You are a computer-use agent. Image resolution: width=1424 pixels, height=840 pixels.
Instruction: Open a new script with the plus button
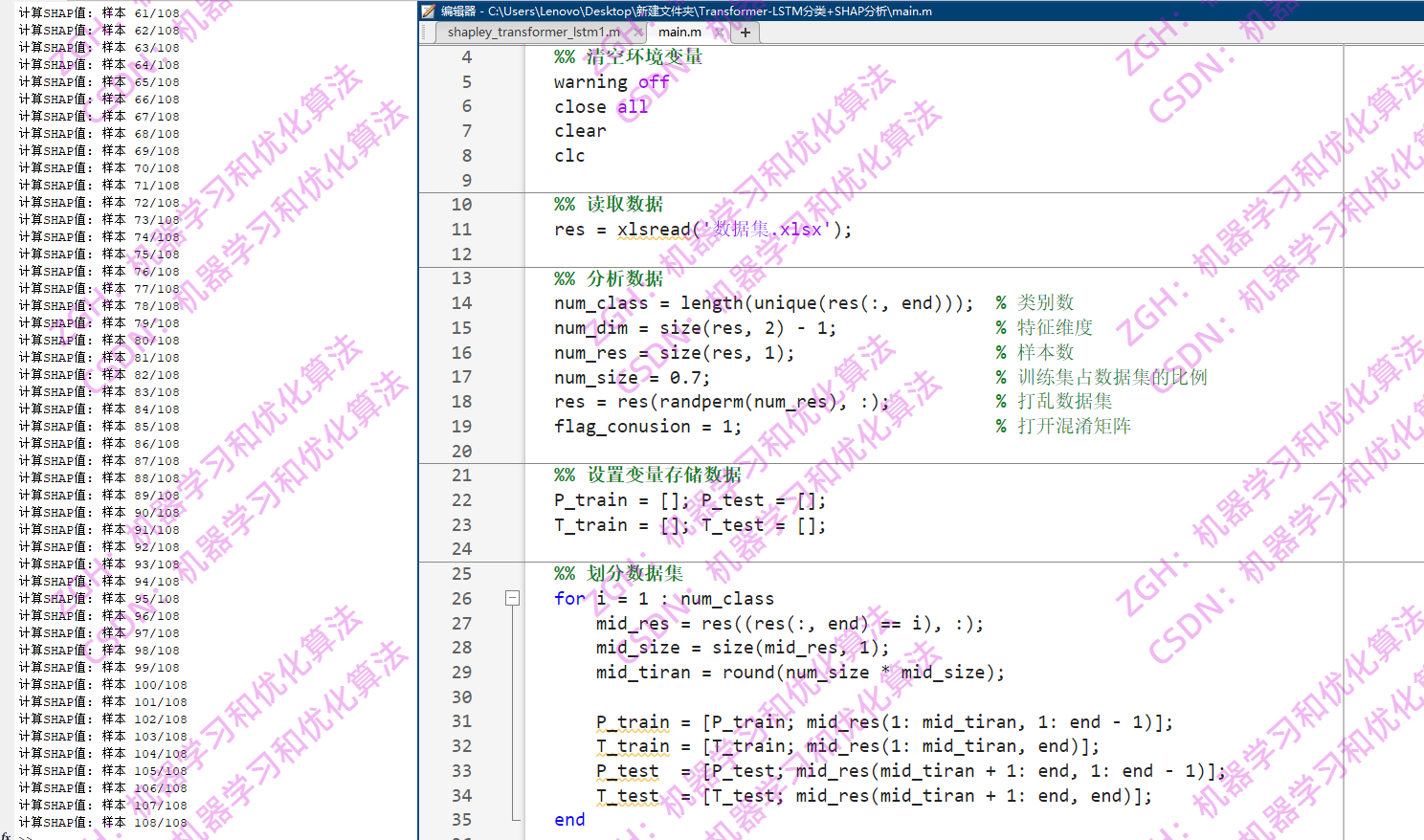(x=745, y=31)
